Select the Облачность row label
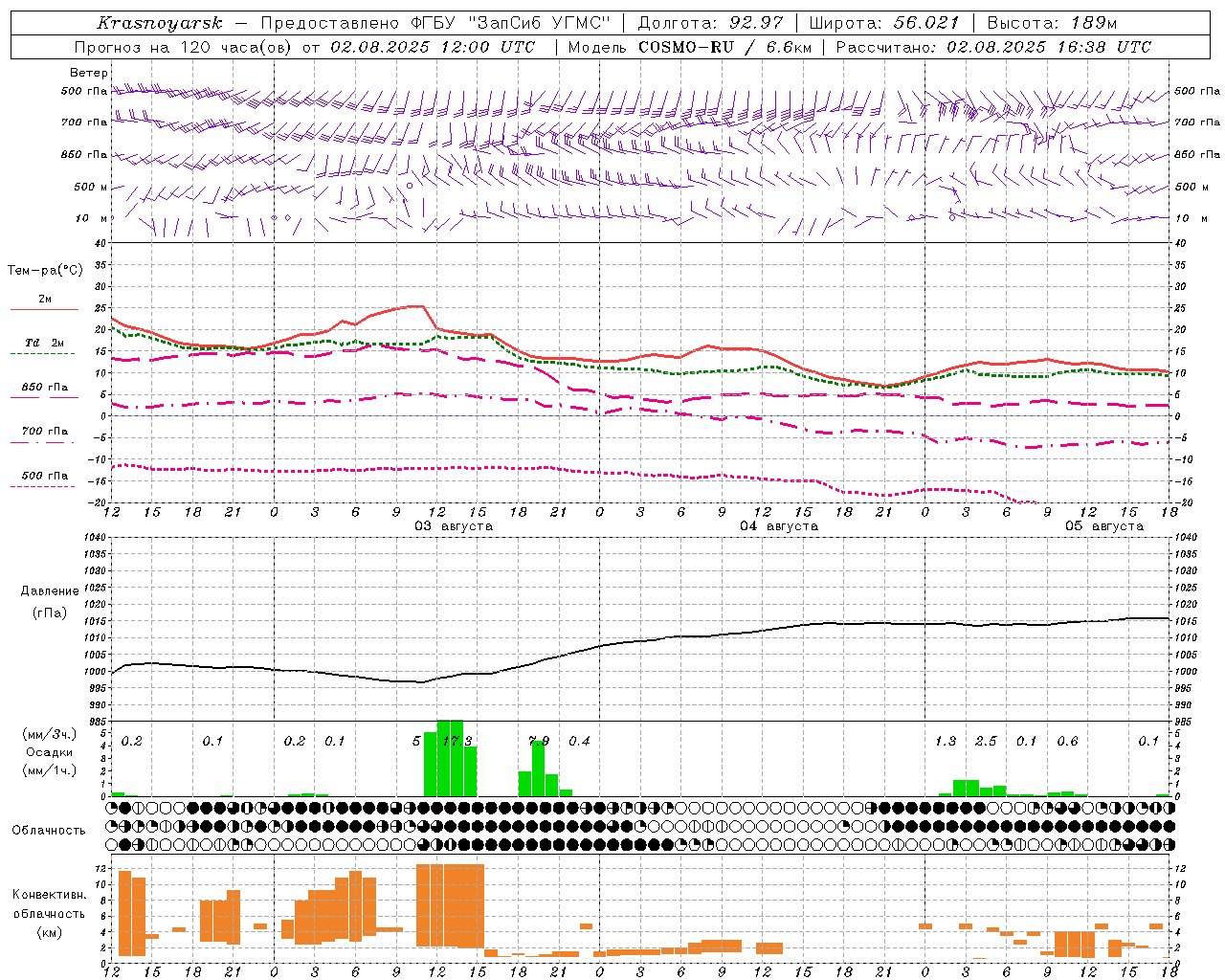1225x980 pixels. tap(49, 831)
